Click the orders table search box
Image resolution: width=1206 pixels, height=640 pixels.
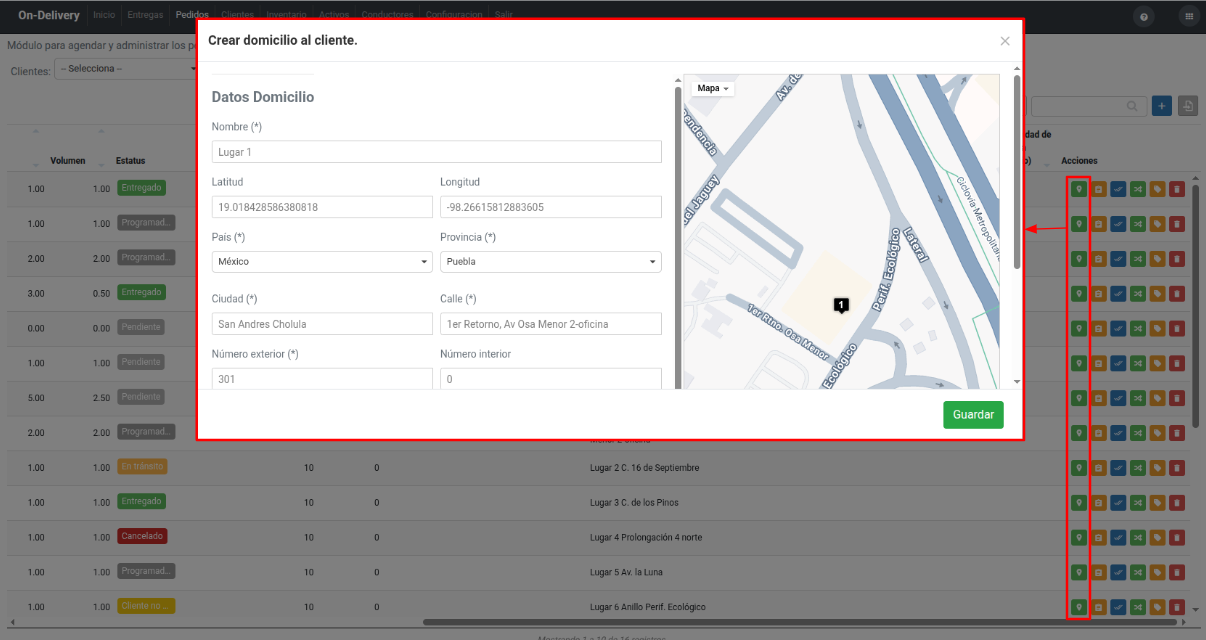pyautogui.click(x=1088, y=106)
